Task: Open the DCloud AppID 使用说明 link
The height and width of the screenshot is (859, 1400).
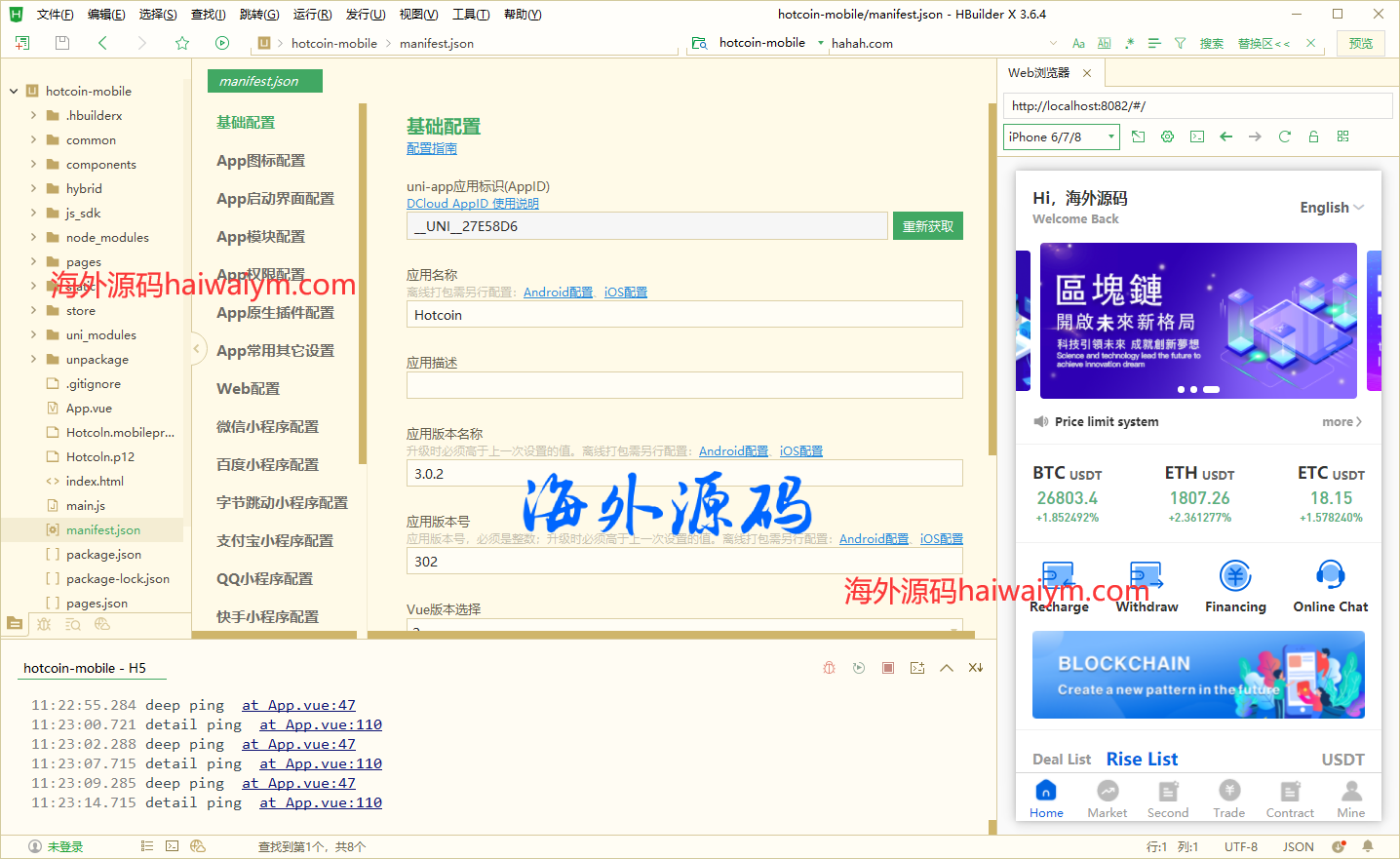Action: click(472, 204)
